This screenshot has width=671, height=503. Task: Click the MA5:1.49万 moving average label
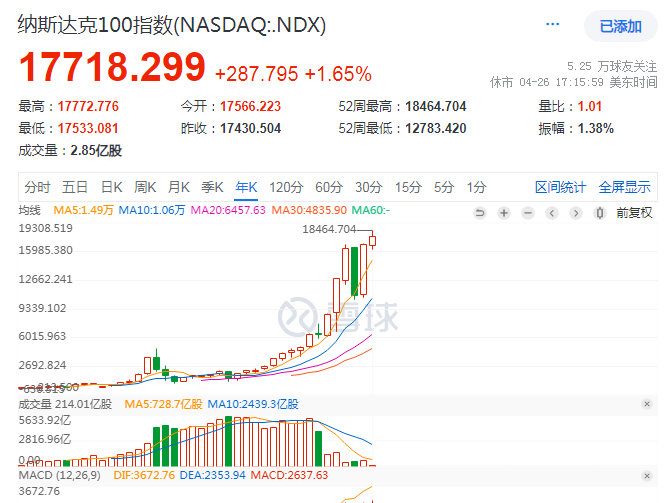click(83, 210)
